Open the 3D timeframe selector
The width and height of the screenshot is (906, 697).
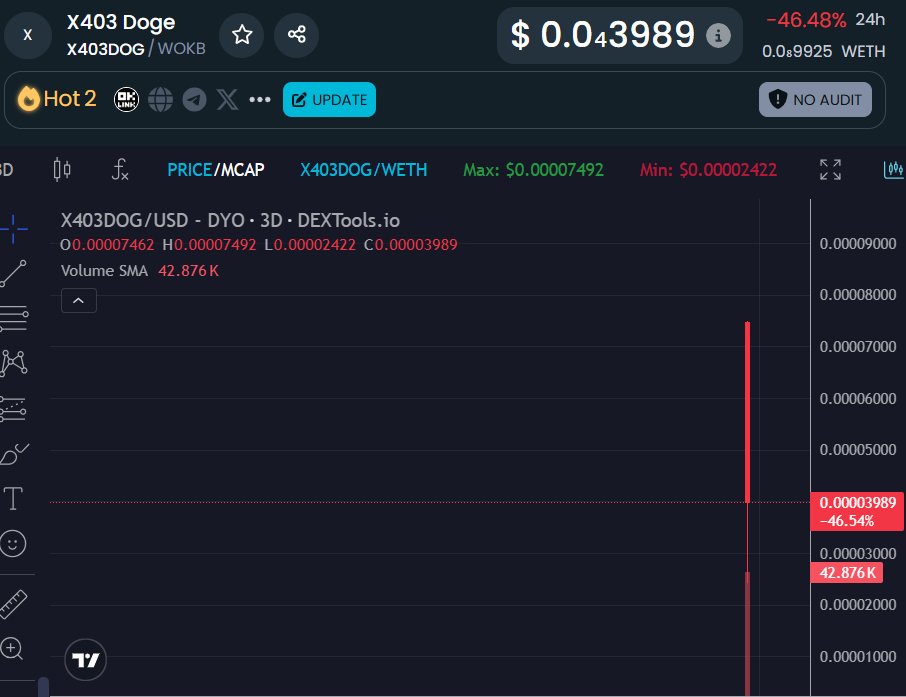(6, 169)
